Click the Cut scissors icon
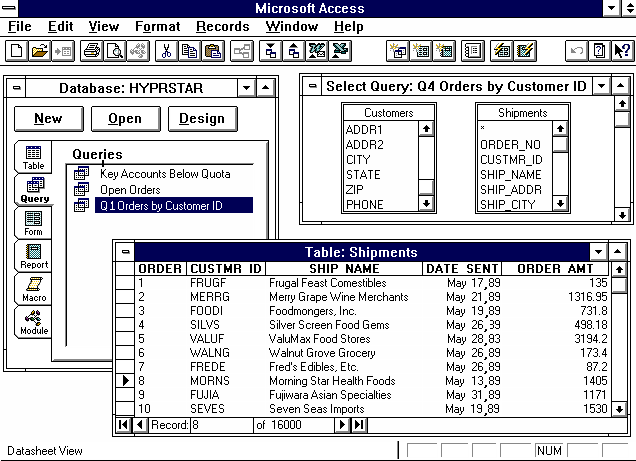This screenshot has width=636, height=461. click(166, 51)
